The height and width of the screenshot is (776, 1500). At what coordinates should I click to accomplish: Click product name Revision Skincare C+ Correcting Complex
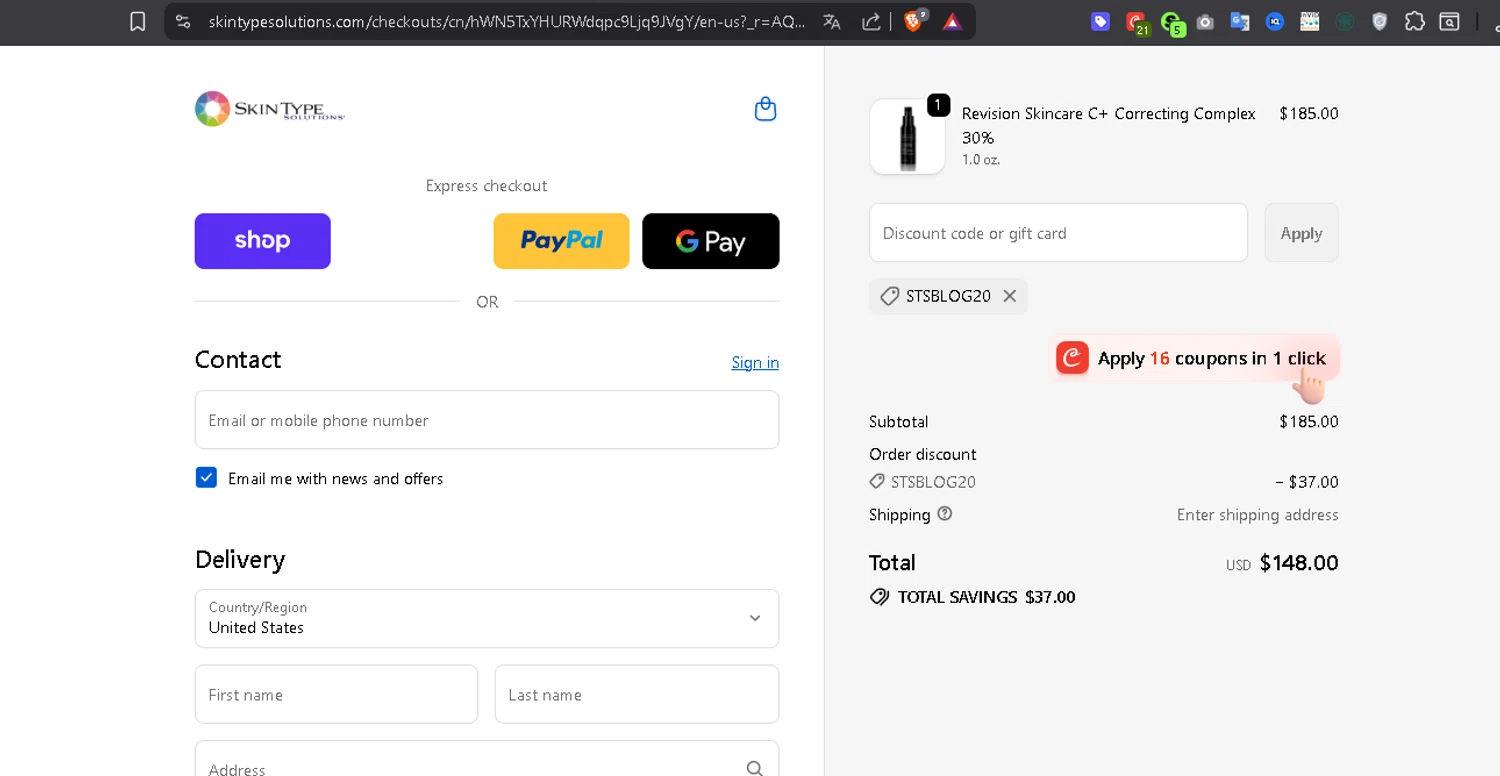click(x=1108, y=126)
